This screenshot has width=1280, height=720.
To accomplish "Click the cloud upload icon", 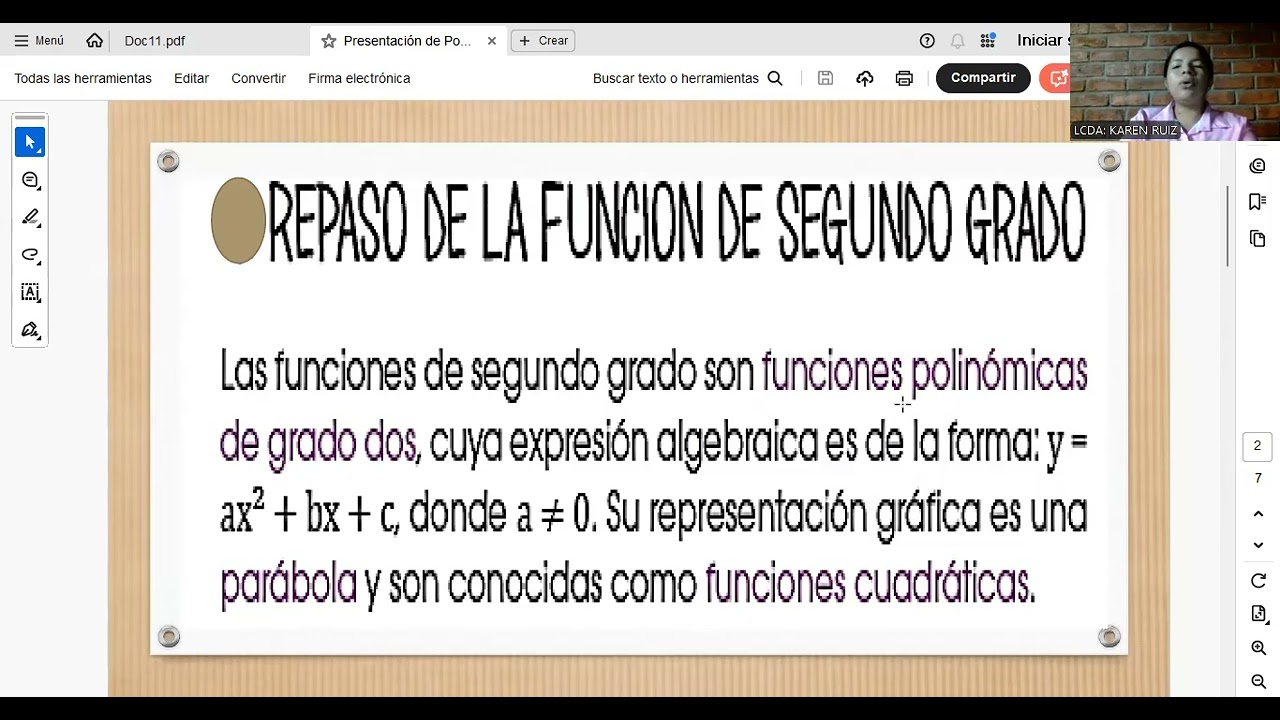I will (865, 78).
